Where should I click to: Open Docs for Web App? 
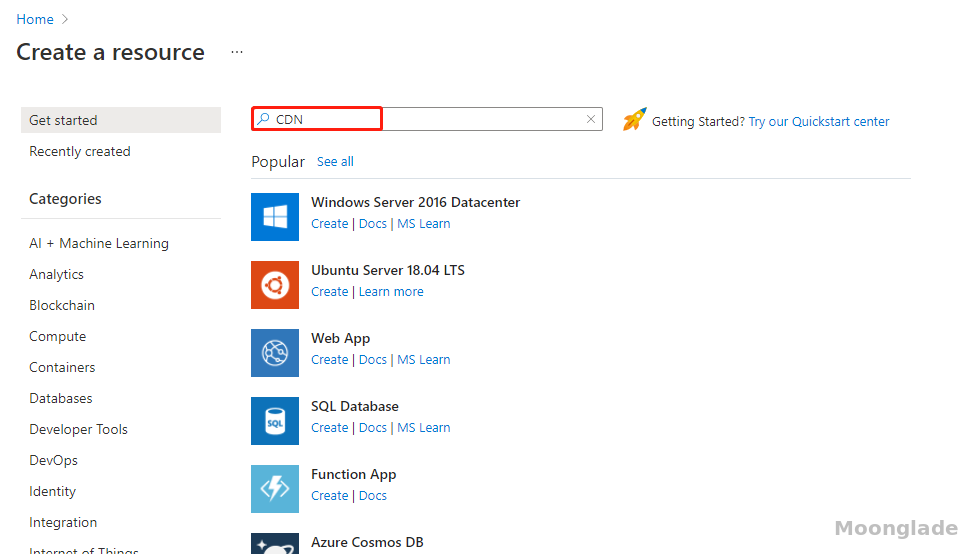[373, 360]
